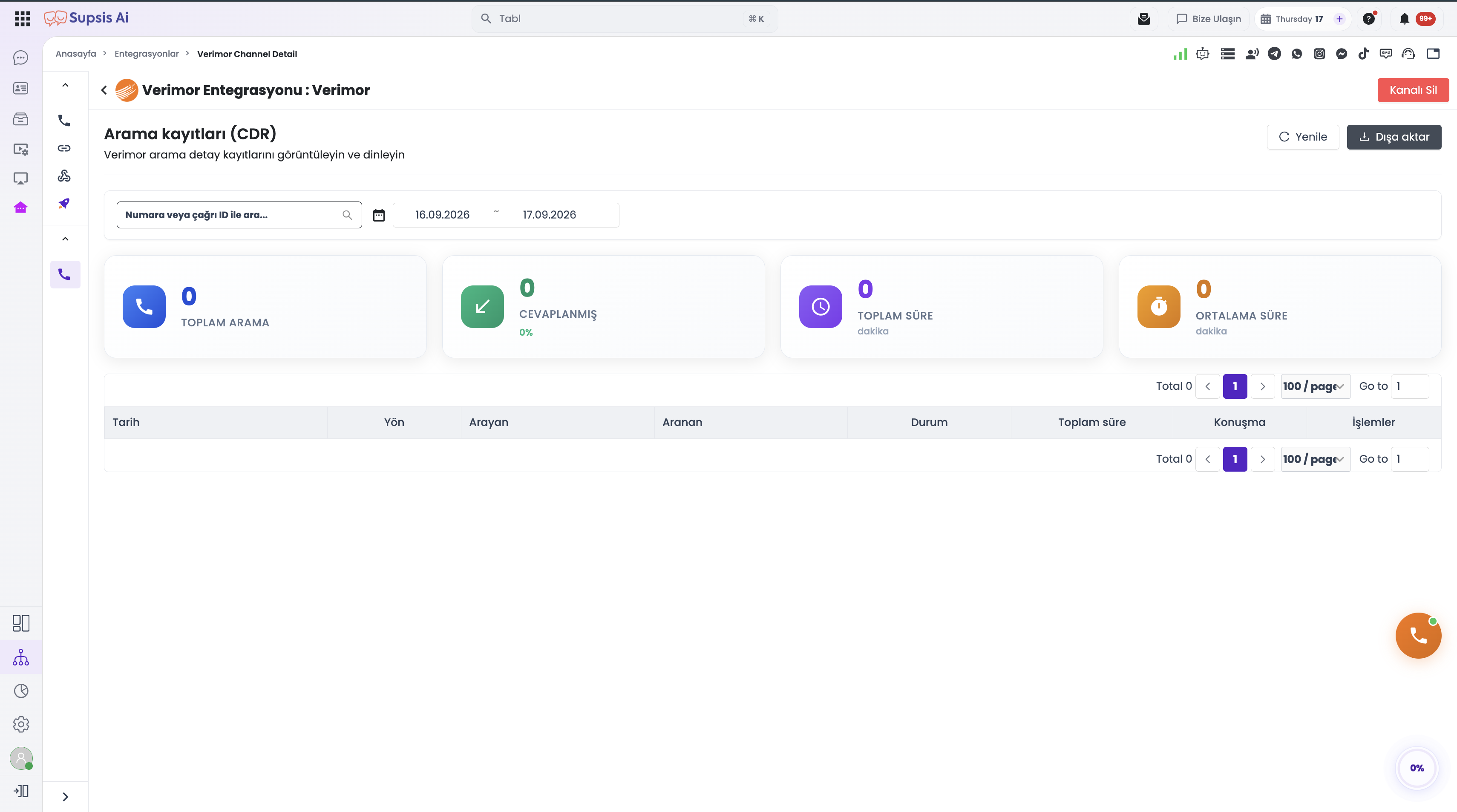The height and width of the screenshot is (812, 1457).
Task: Click the plus icon next to Thursday 17
Action: [x=1339, y=19]
